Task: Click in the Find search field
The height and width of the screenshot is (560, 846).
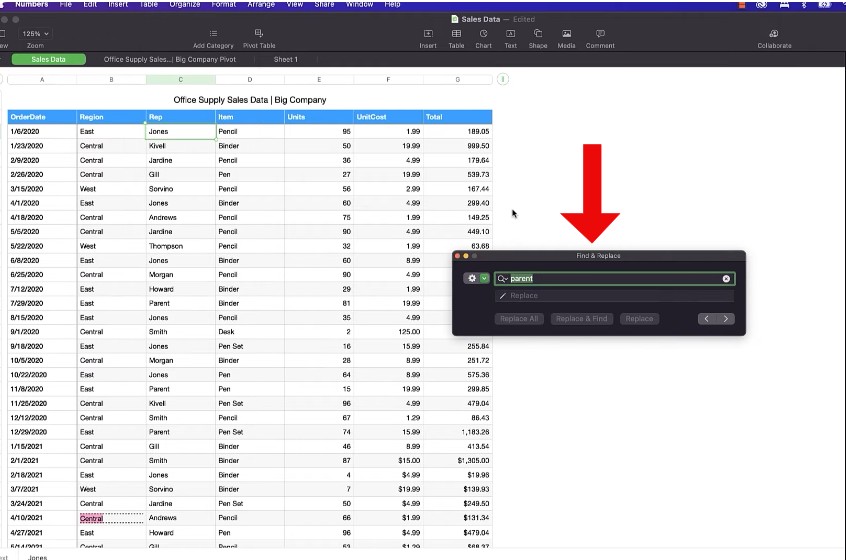Action: point(615,278)
